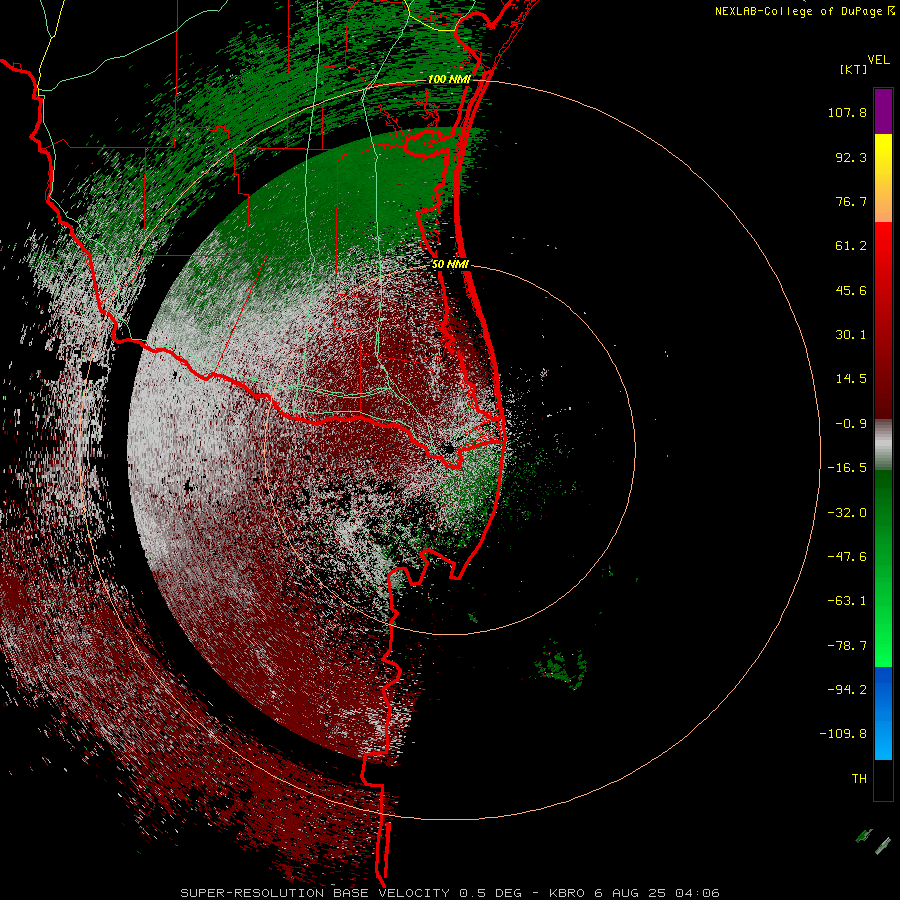Screen dimensions: 900x900
Task: Click the 92.3 legend value
Action: click(851, 157)
